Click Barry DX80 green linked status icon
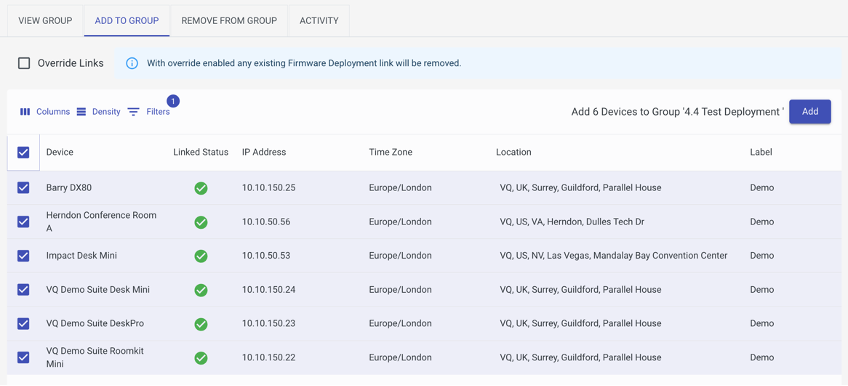Image resolution: width=848 pixels, height=386 pixels. (201, 188)
